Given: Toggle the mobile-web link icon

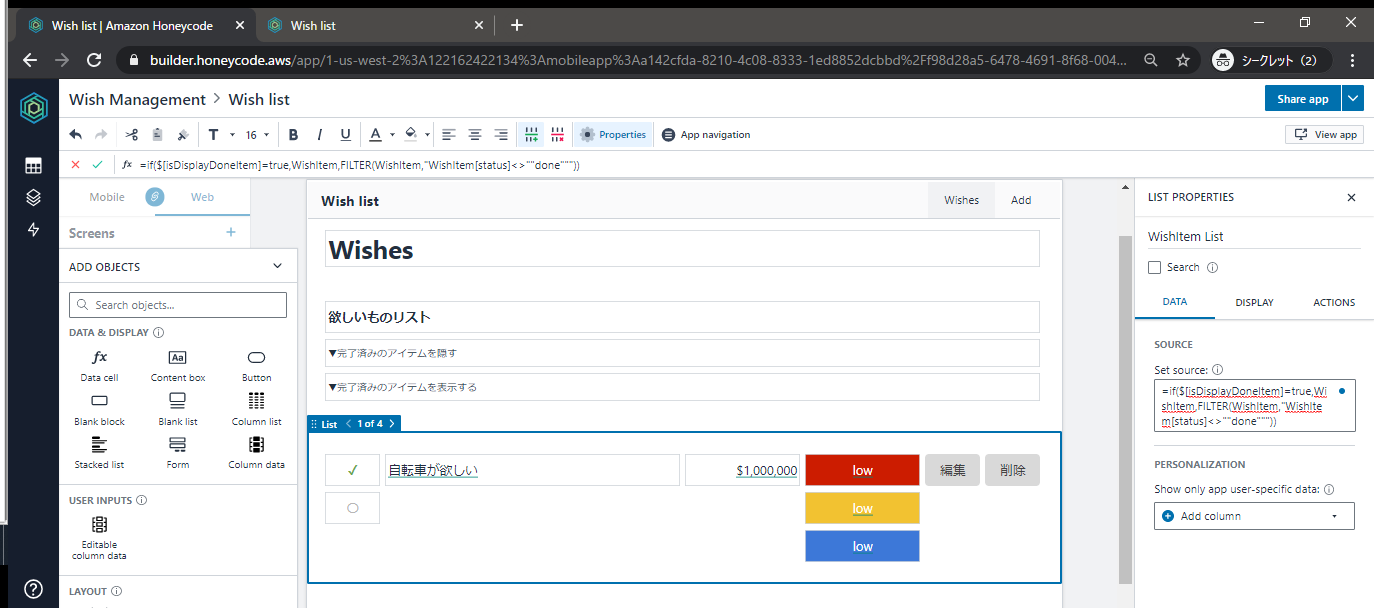Looking at the screenshot, I should pos(154,197).
